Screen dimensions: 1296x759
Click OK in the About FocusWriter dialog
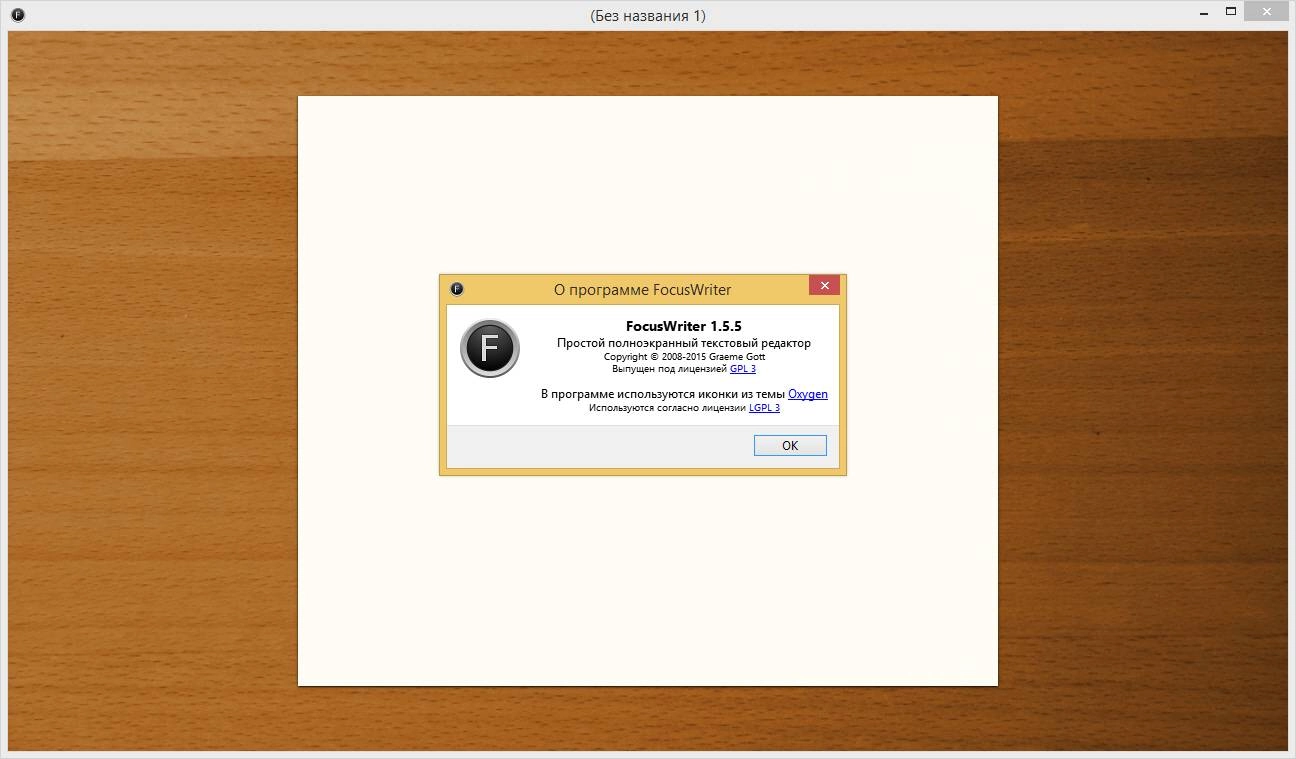pyautogui.click(x=790, y=445)
